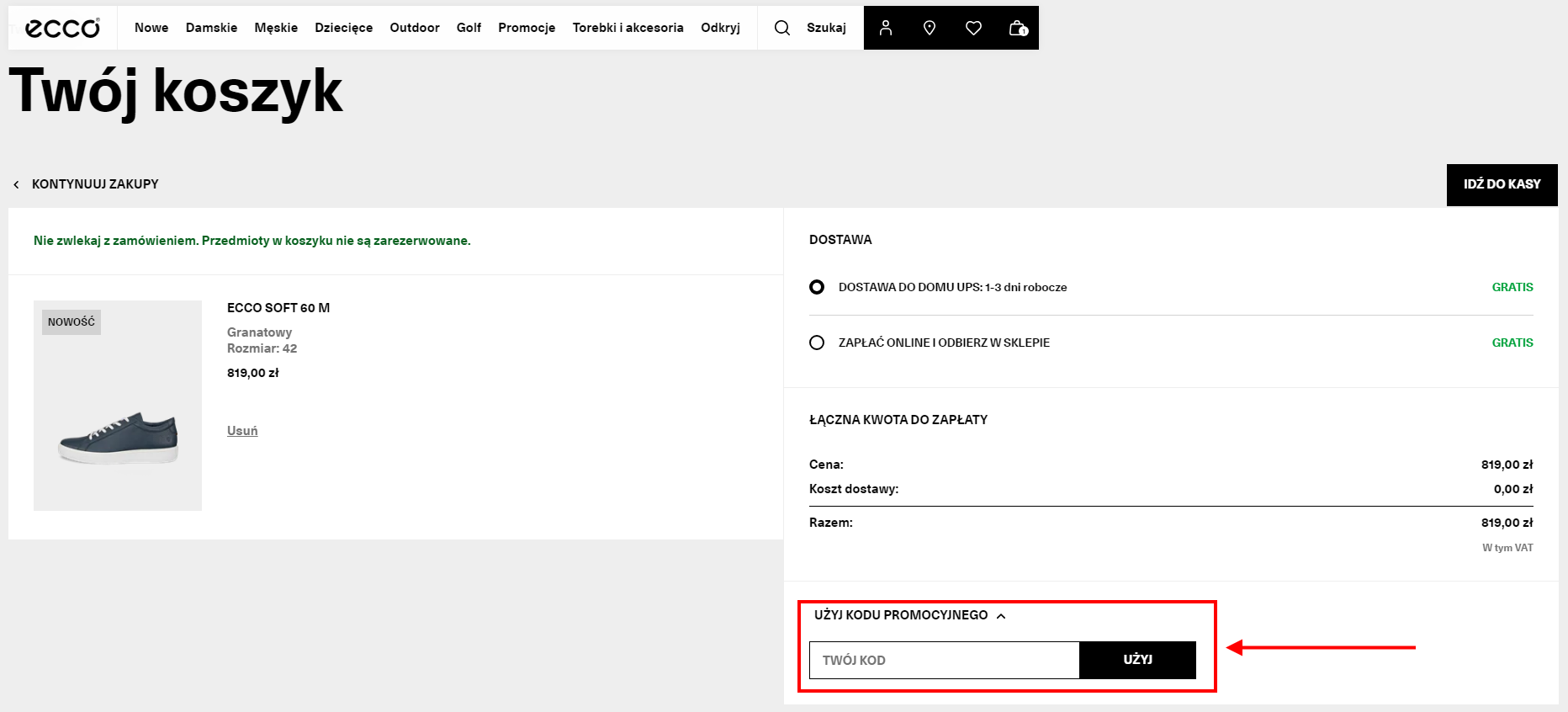Image resolution: width=1568 pixels, height=712 pixels.
Task: Click the back arrow beside Kontynuuj zakupy
Action: (x=16, y=184)
